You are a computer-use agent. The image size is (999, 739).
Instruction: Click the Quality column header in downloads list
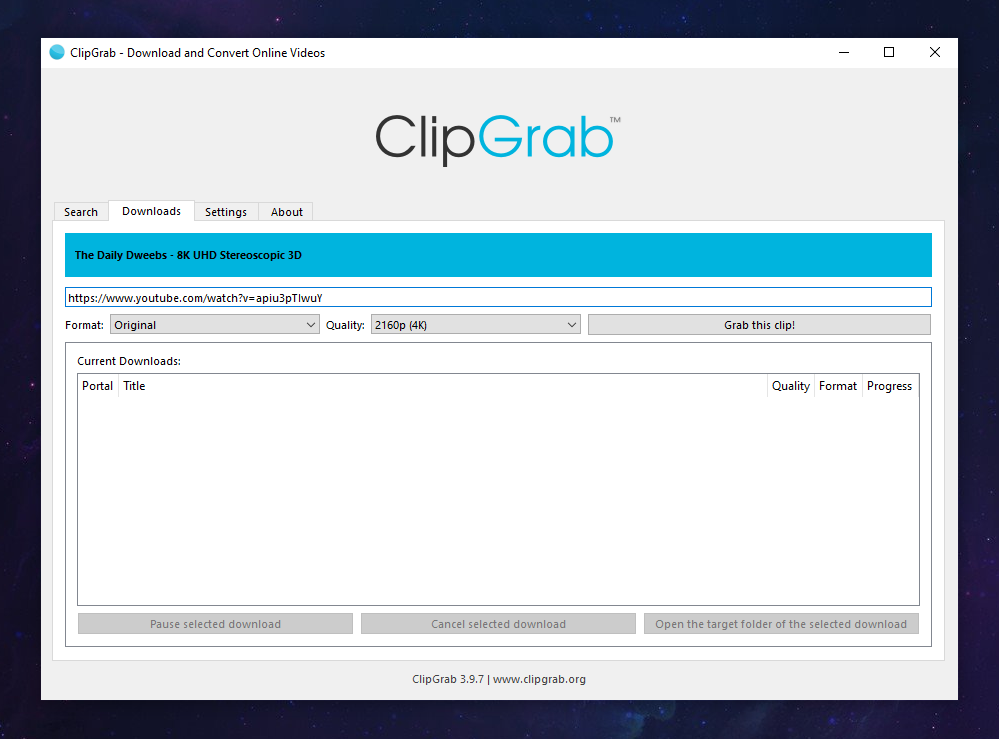pos(791,386)
